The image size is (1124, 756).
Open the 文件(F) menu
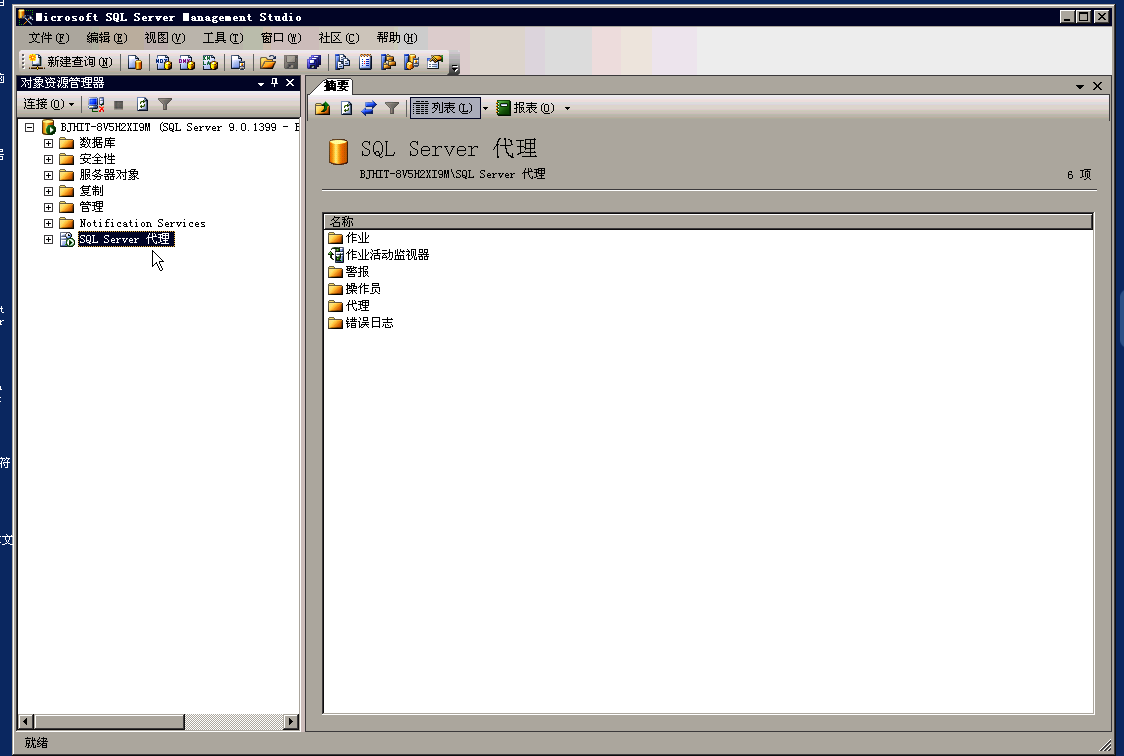coord(49,38)
